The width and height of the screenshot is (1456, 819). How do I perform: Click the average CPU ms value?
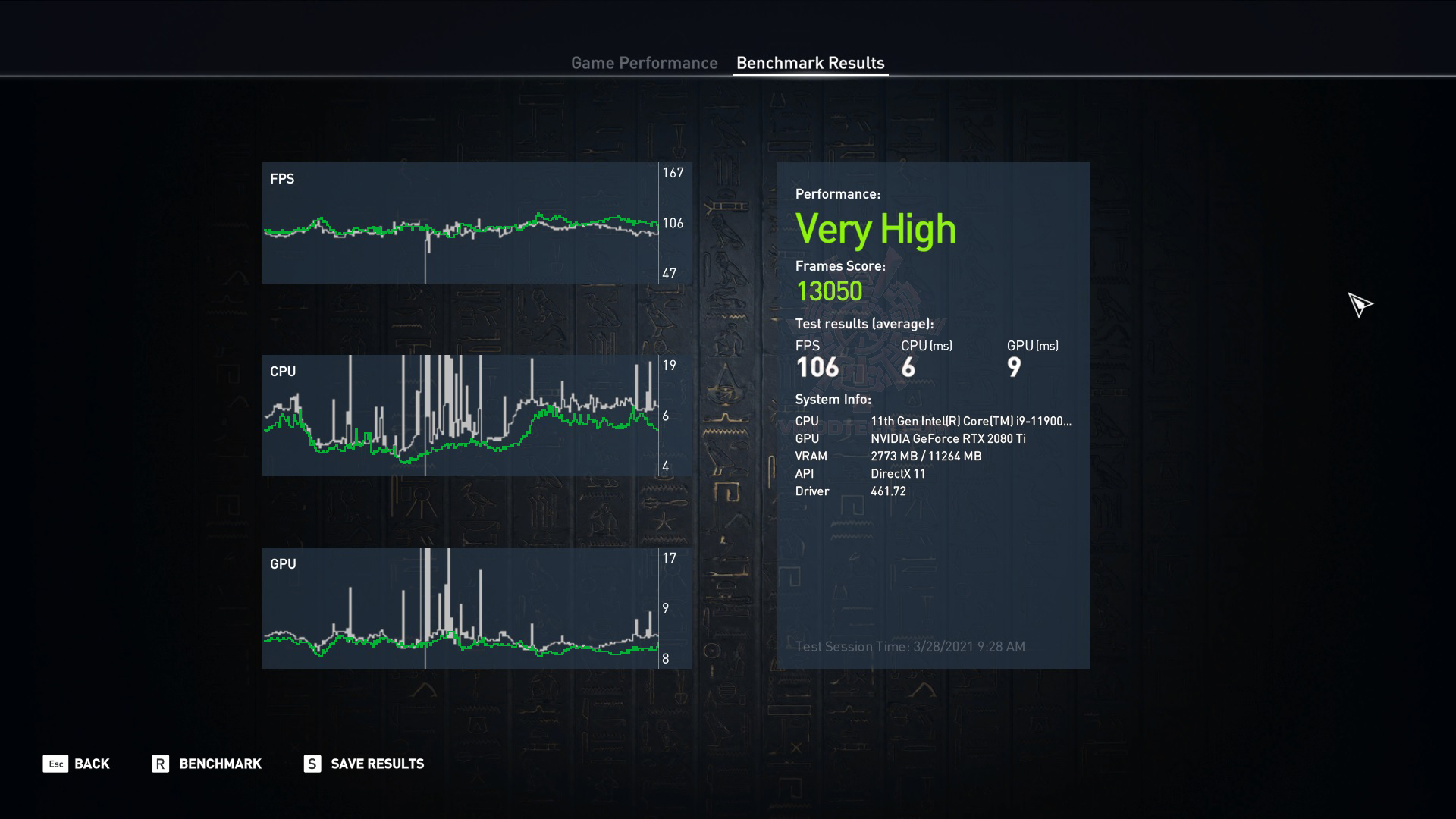(x=908, y=368)
